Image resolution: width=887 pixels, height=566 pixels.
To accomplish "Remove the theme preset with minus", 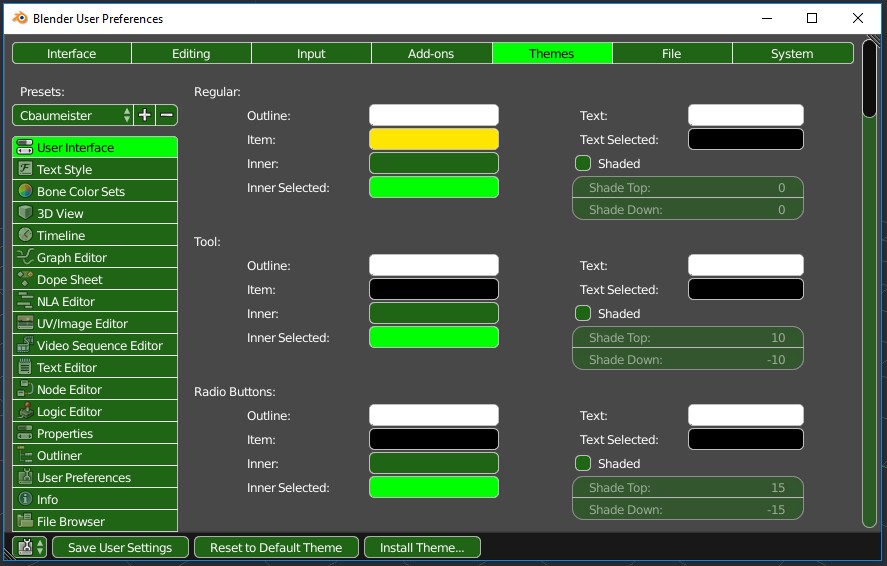I will [167, 115].
